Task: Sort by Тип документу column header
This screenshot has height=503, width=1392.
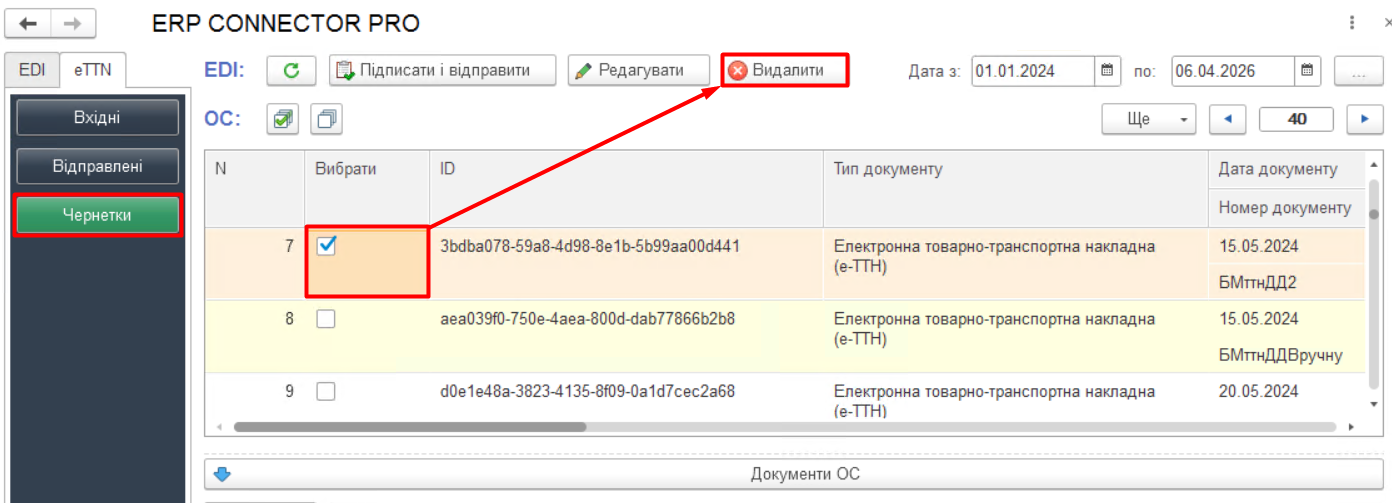Action: click(x=1015, y=189)
